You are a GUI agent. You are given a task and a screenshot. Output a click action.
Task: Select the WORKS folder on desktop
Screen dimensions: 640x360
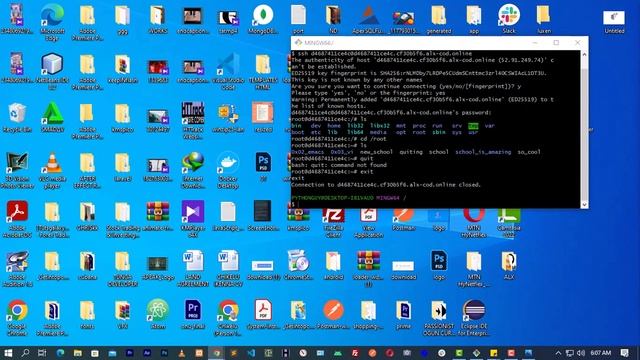(158, 19)
